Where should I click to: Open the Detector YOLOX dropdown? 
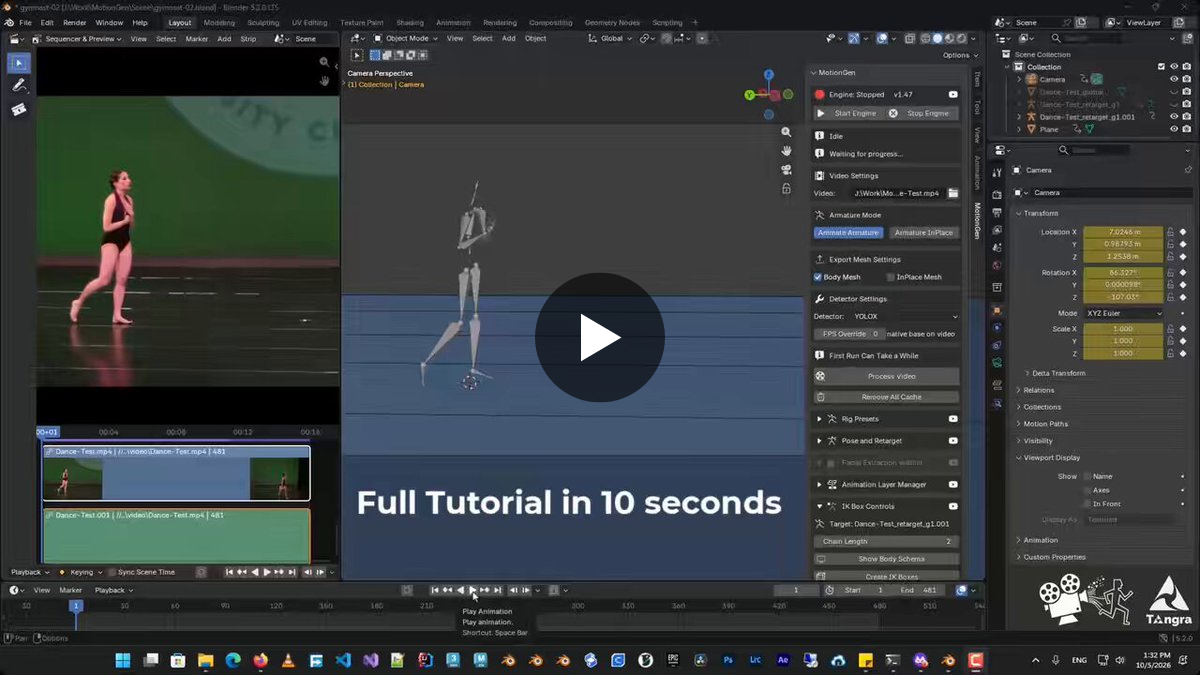906,316
